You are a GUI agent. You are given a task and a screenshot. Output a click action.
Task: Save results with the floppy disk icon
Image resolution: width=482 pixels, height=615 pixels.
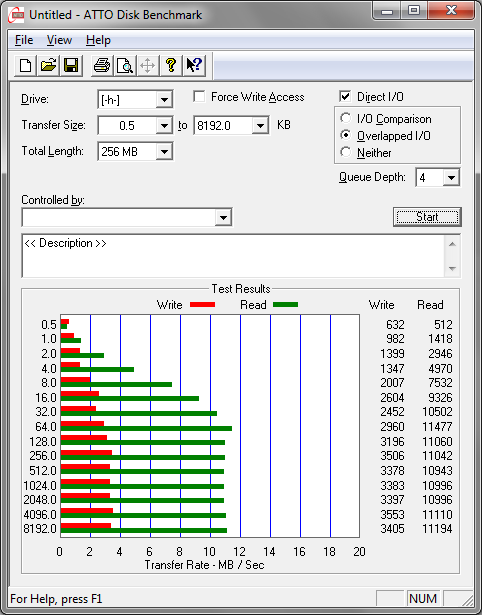click(71, 65)
